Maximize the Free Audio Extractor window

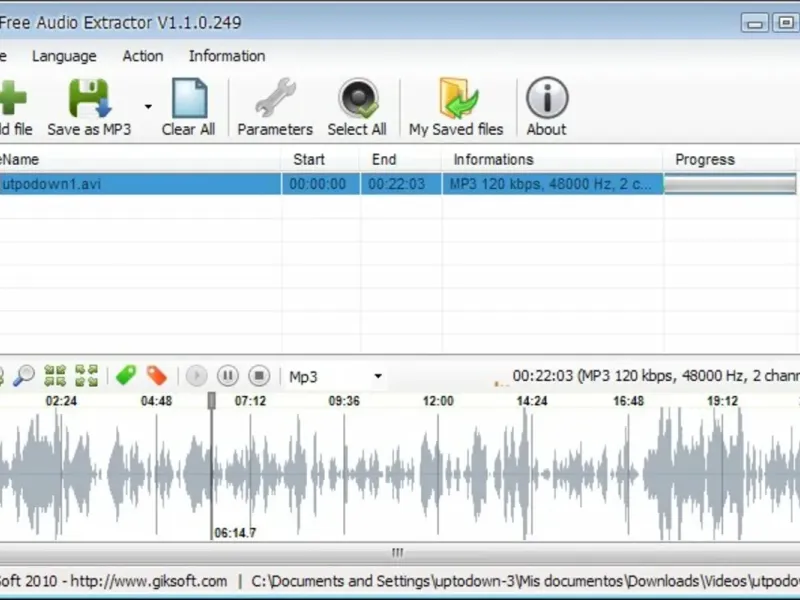[x=785, y=23]
